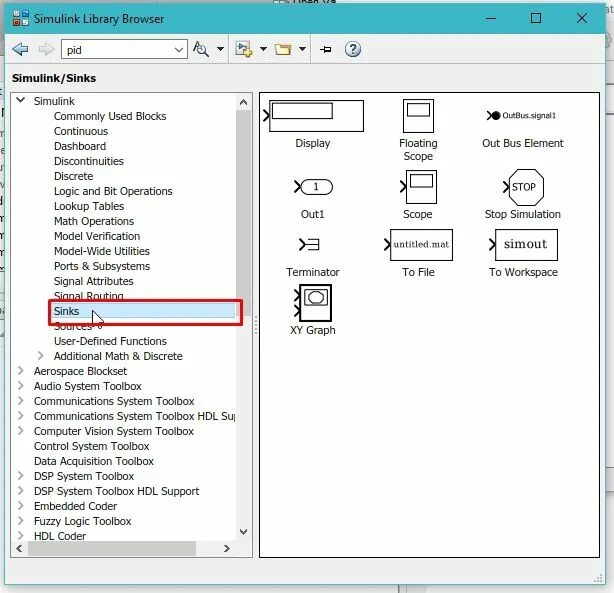Viewport: 614px width, 593px height.
Task: Select the User-Defined Functions library
Action: coord(110,341)
